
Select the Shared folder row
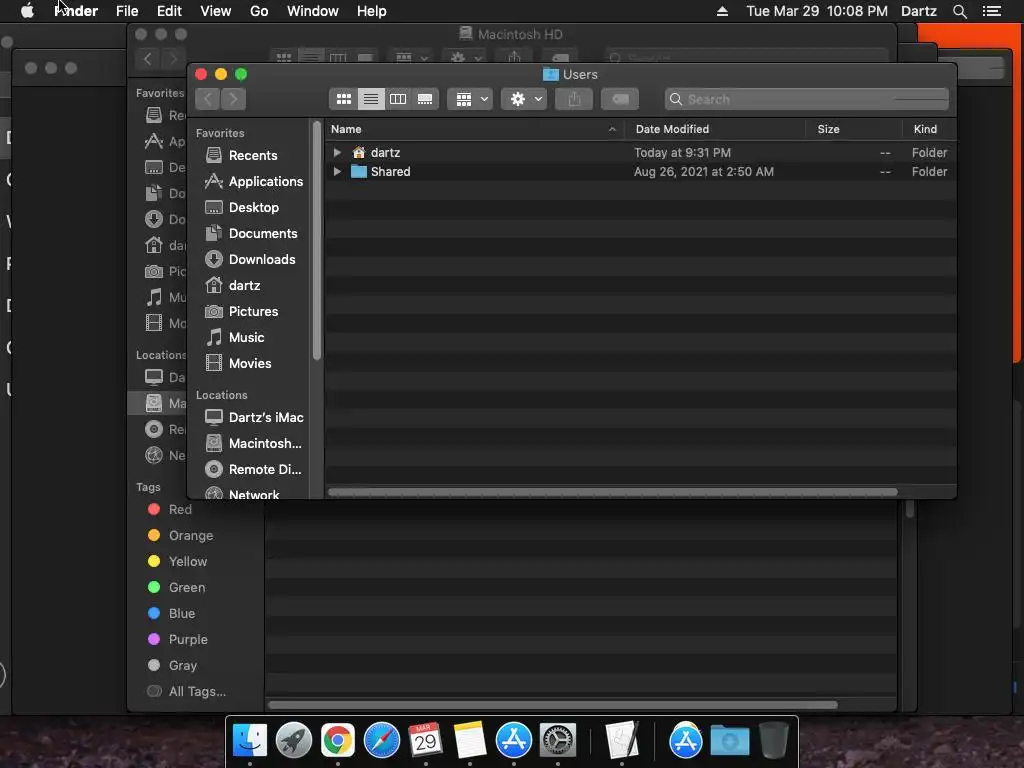point(640,172)
